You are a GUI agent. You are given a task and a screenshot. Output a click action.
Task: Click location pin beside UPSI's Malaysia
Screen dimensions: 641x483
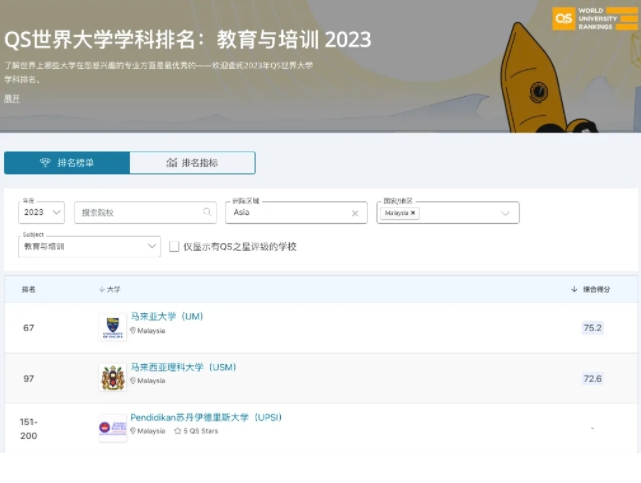click(x=133, y=431)
